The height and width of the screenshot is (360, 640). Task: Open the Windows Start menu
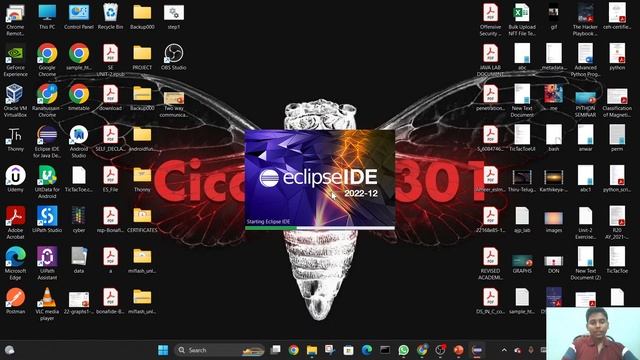(x=163, y=350)
